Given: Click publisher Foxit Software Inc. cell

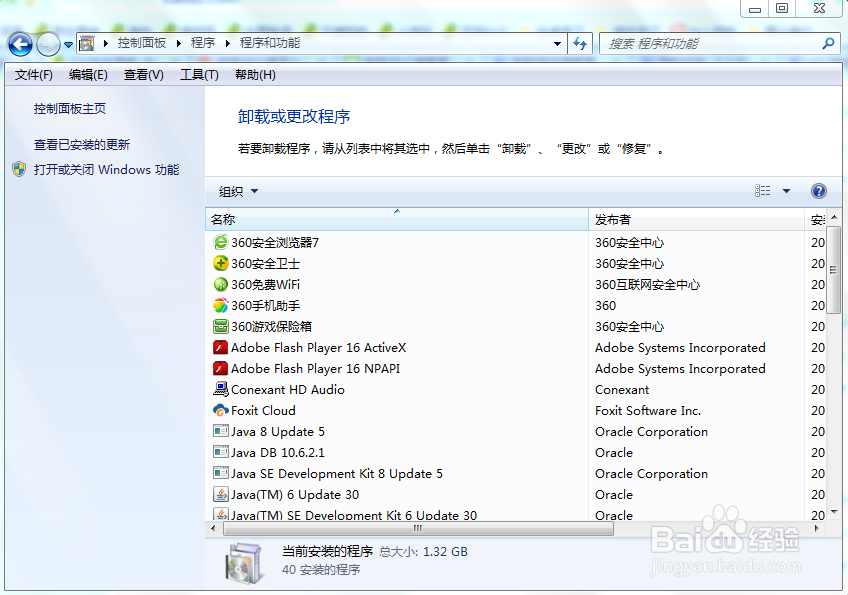Looking at the screenshot, I should [x=648, y=411].
